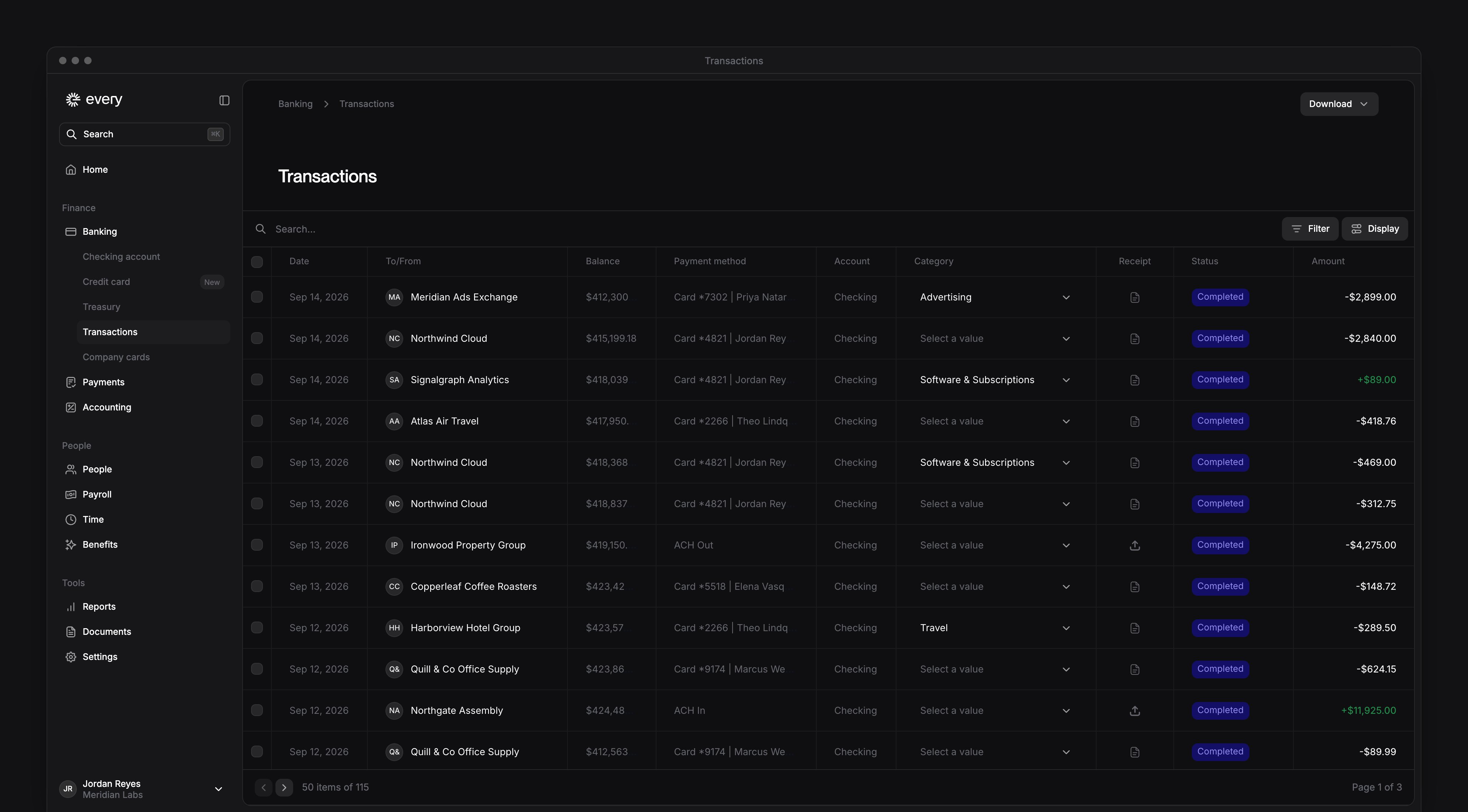This screenshot has width=1468, height=812.
Task: Open Checking account in the sidebar
Action: (121, 257)
